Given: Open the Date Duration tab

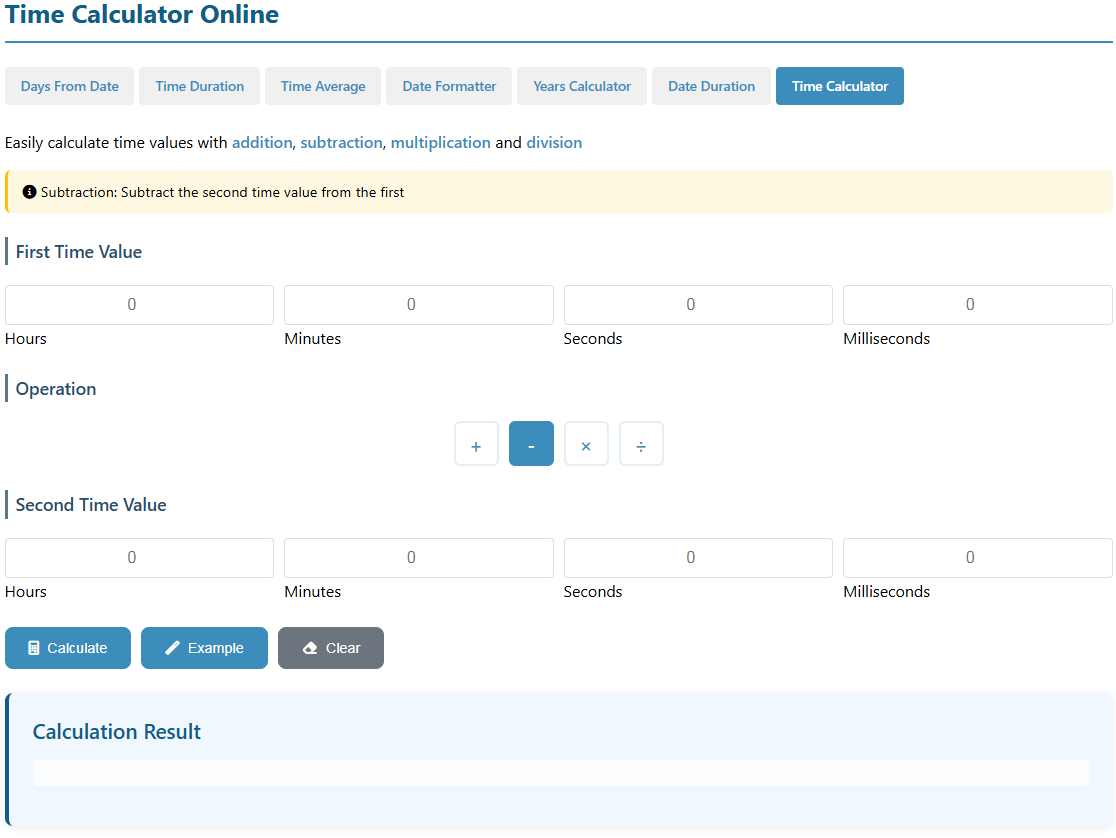Looking at the screenshot, I should coord(711,86).
